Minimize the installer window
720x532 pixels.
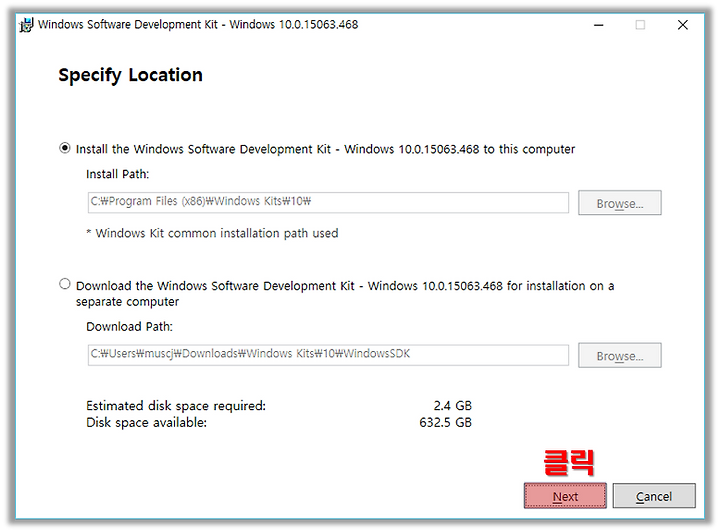tap(598, 25)
